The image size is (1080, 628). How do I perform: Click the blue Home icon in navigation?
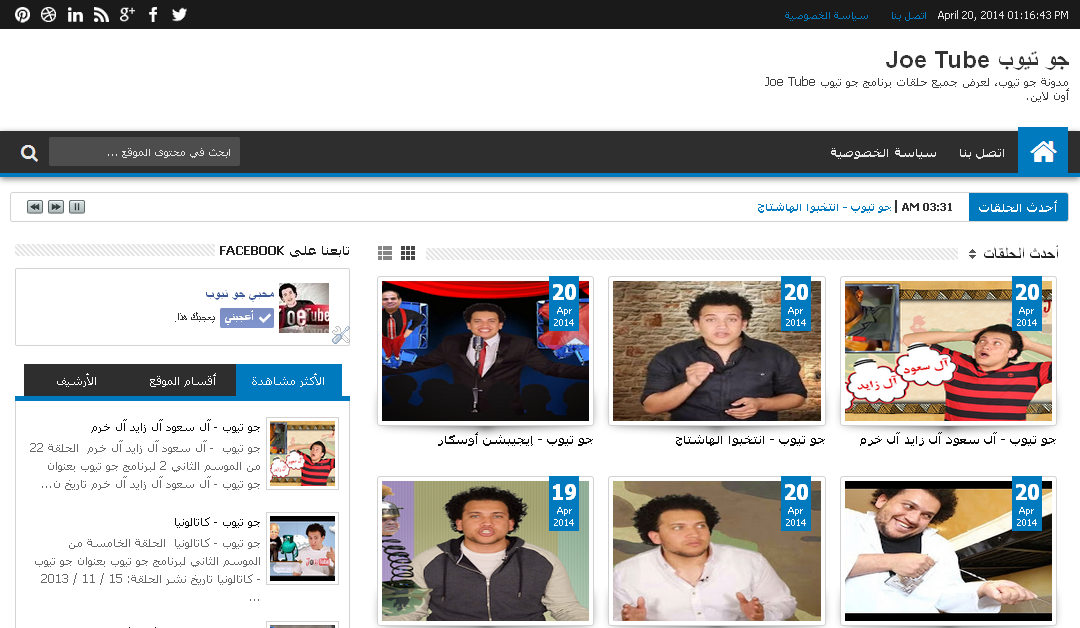pyautogui.click(x=1043, y=151)
